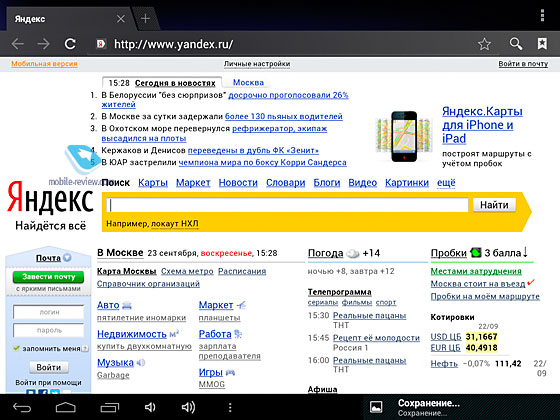The height and width of the screenshot is (420, 560).
Task: Click the iPhone maps promo image
Action: [x=404, y=136]
